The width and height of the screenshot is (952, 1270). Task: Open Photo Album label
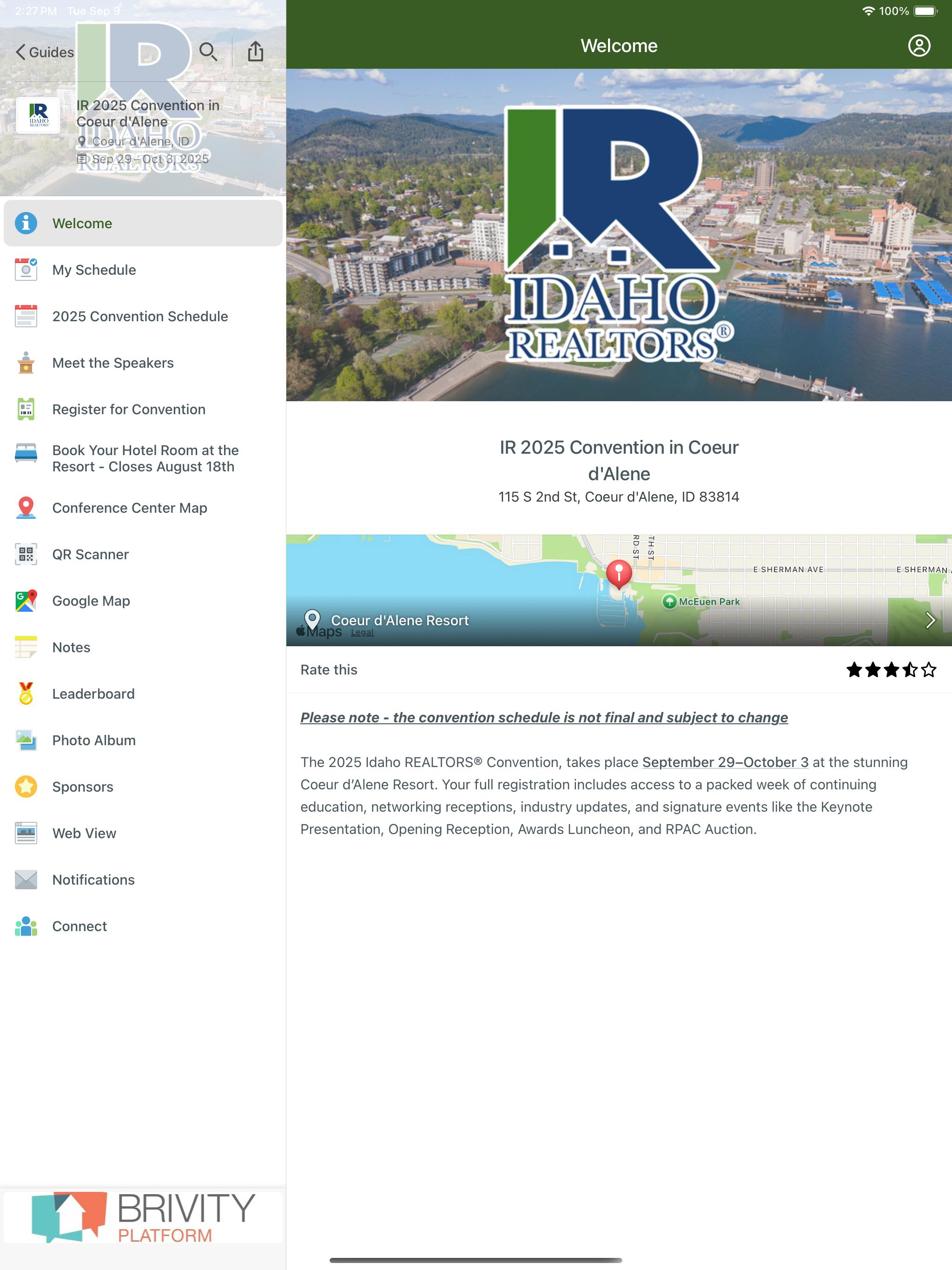94,740
